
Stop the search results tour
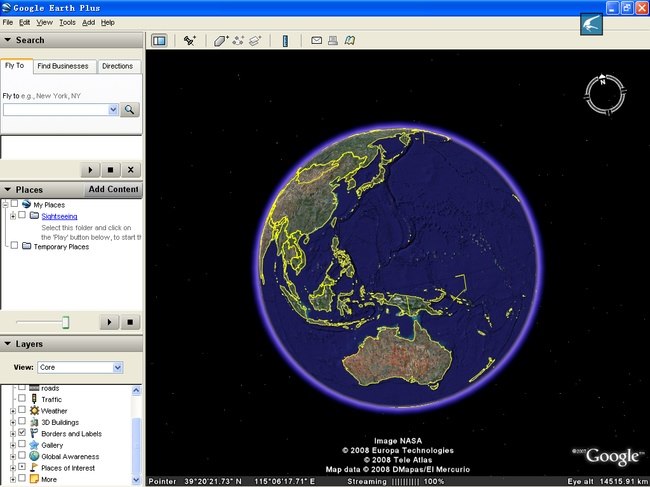110,170
